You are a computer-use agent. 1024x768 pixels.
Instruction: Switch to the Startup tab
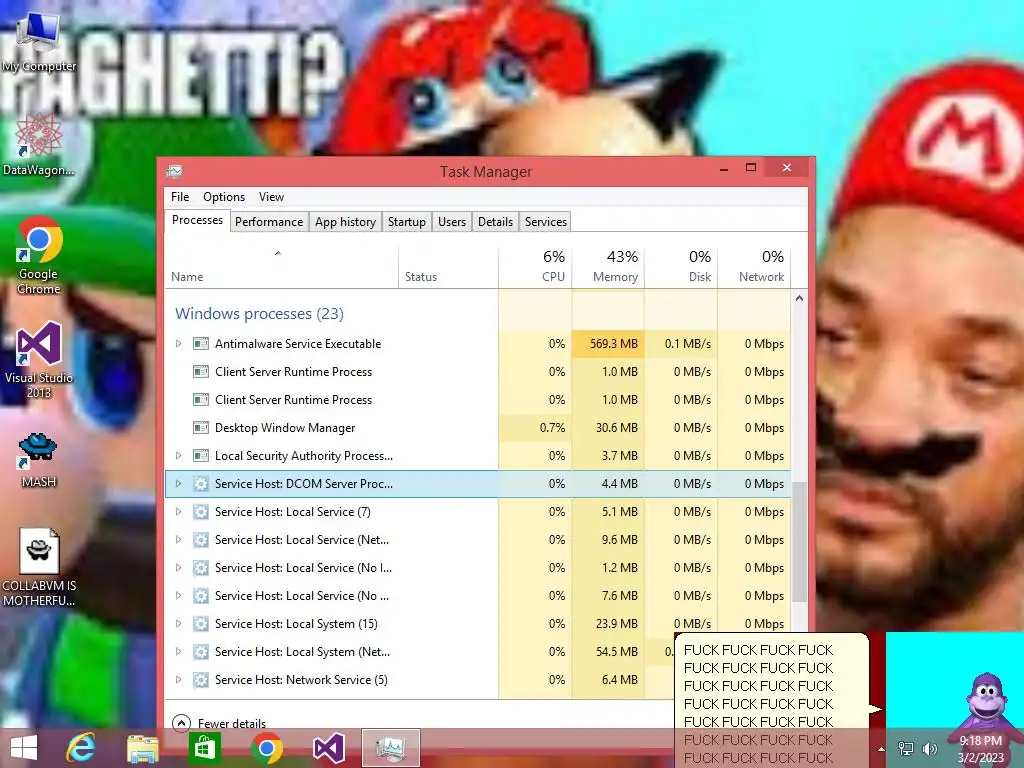[x=406, y=222]
